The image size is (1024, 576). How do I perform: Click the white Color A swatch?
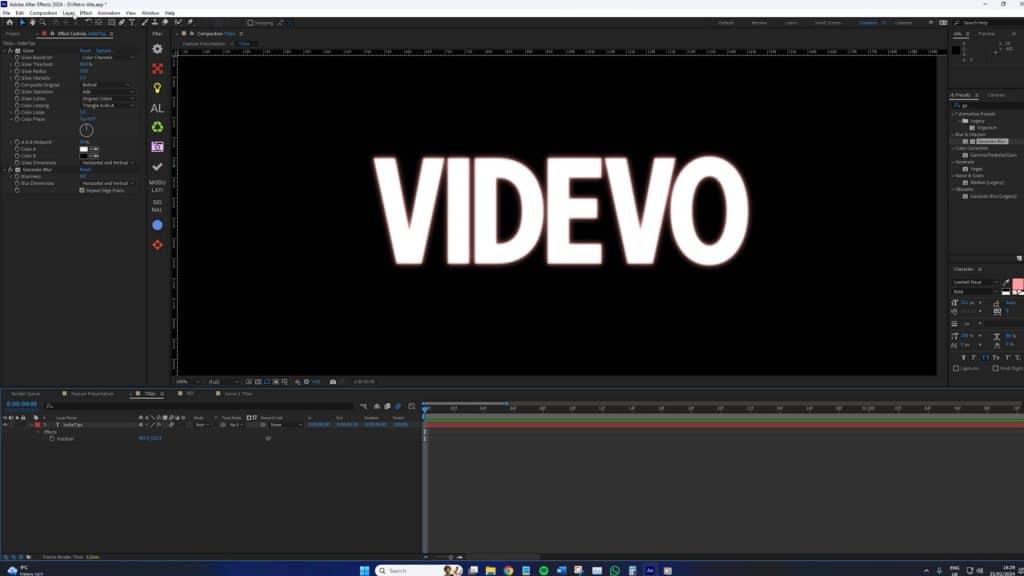click(84, 149)
